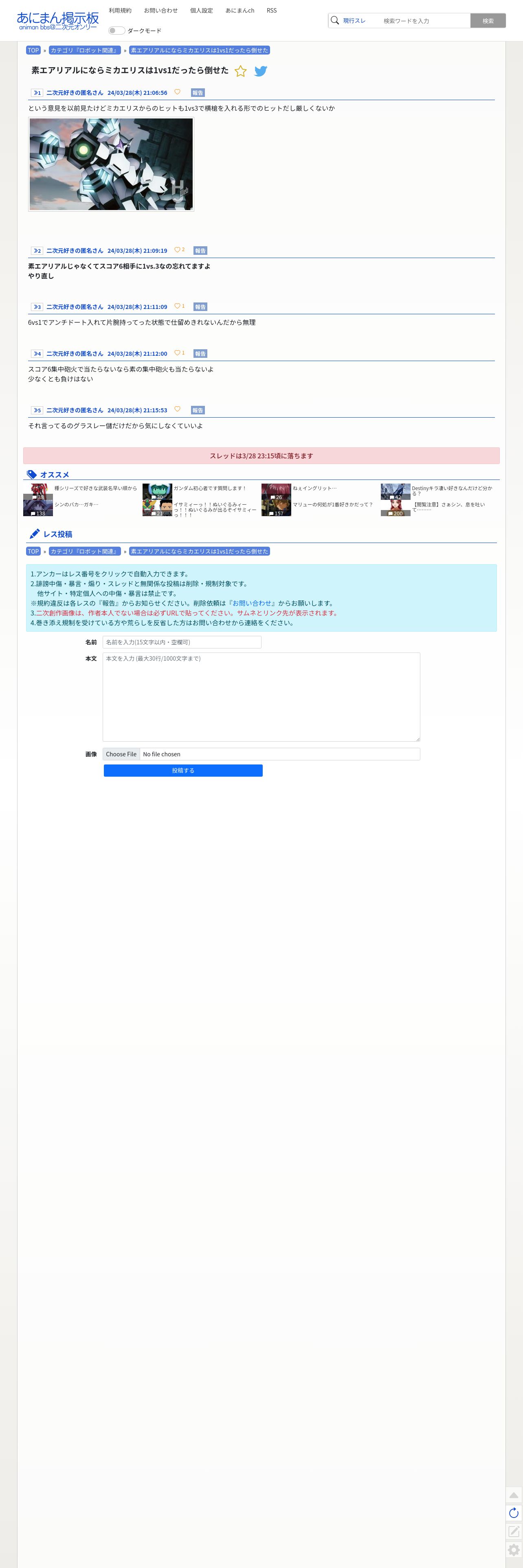Click the pink notice スレッドは3/28 23:15頃に落ちます
523x1568 pixels.
pos(261,456)
